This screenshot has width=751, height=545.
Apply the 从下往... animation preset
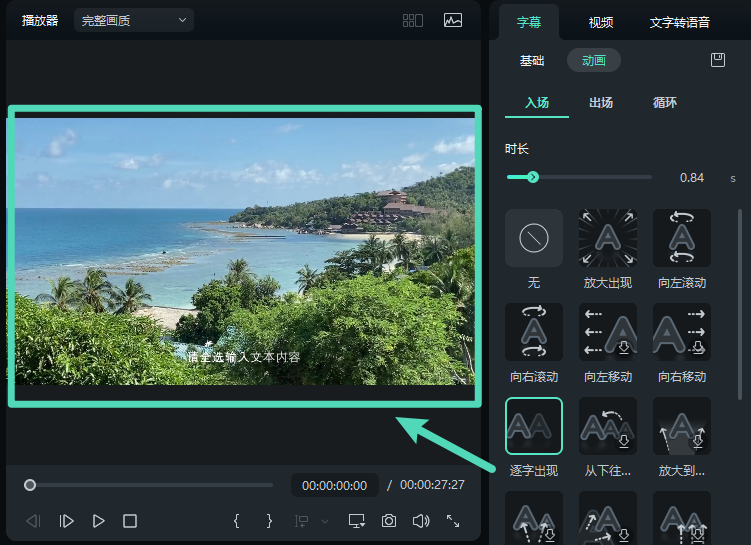click(608, 426)
